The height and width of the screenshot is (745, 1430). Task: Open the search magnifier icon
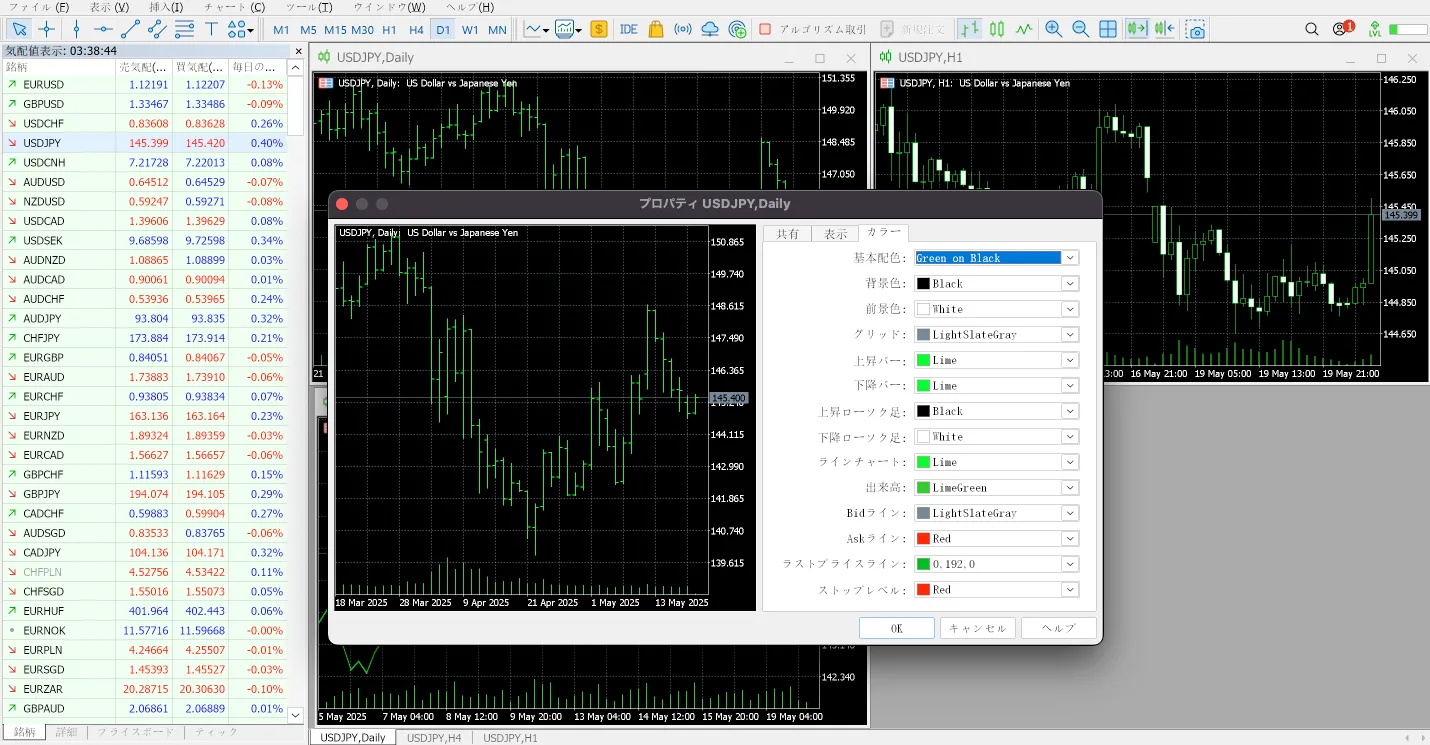click(x=1312, y=29)
